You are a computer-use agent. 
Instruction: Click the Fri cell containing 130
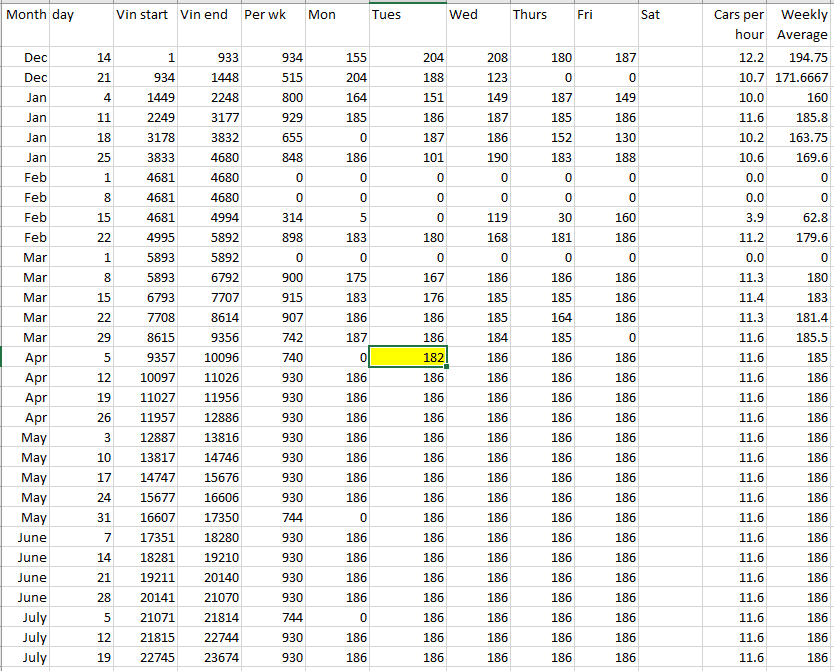click(606, 138)
